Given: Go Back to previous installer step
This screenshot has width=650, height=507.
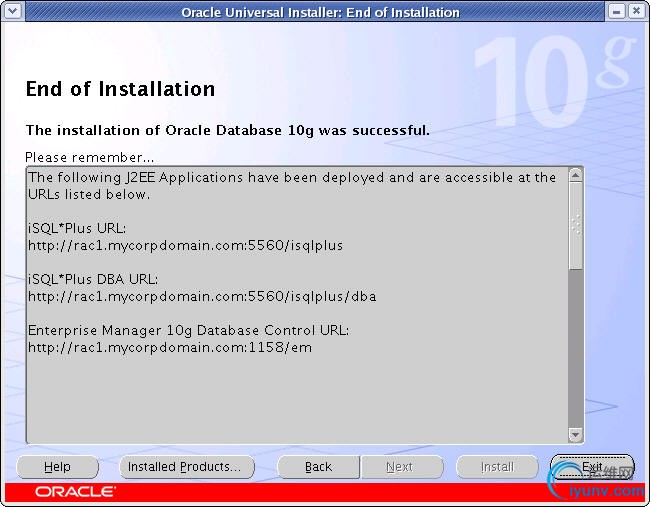Looking at the screenshot, I should point(318,467).
